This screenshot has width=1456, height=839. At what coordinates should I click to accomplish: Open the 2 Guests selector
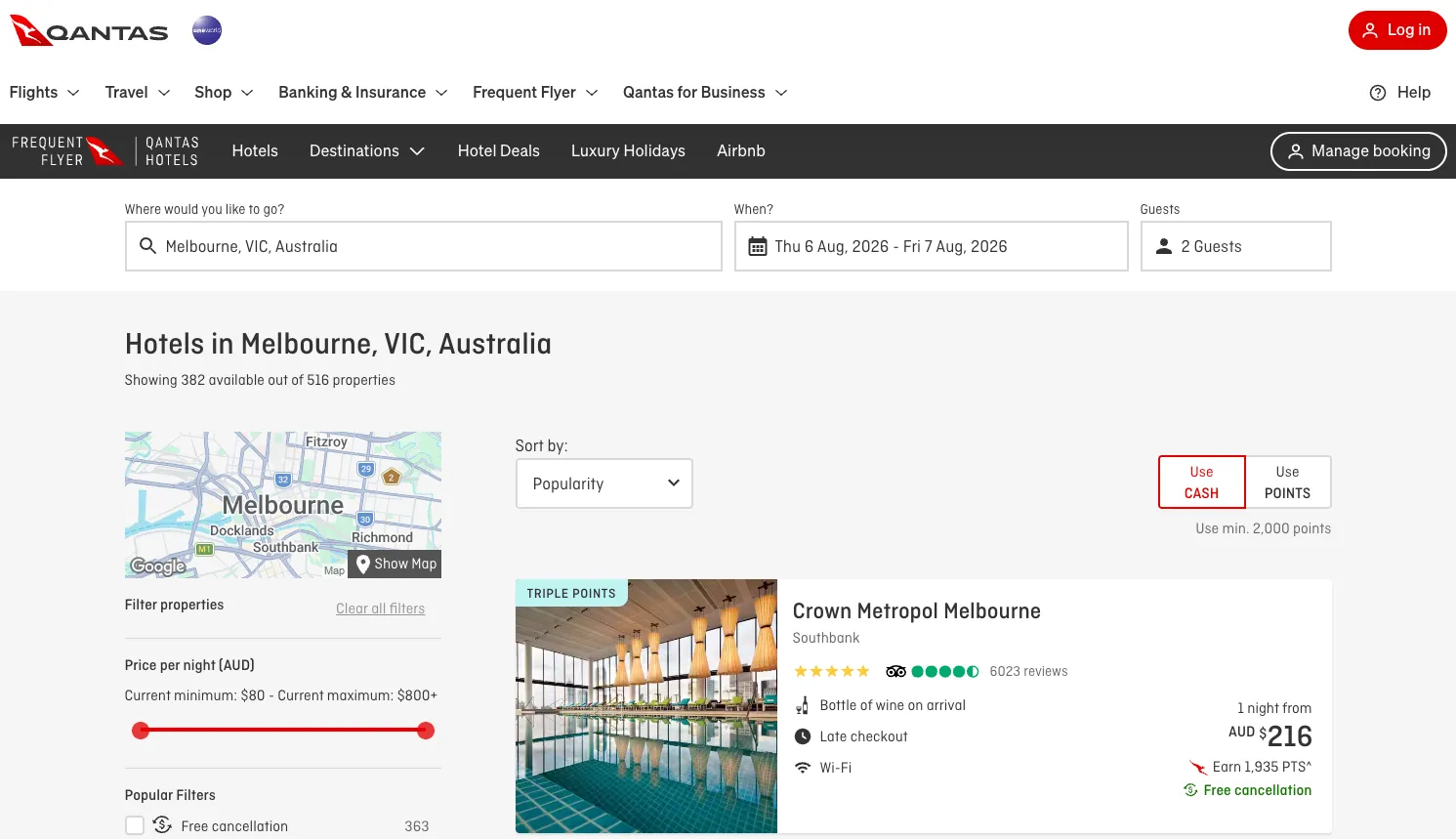click(x=1236, y=246)
